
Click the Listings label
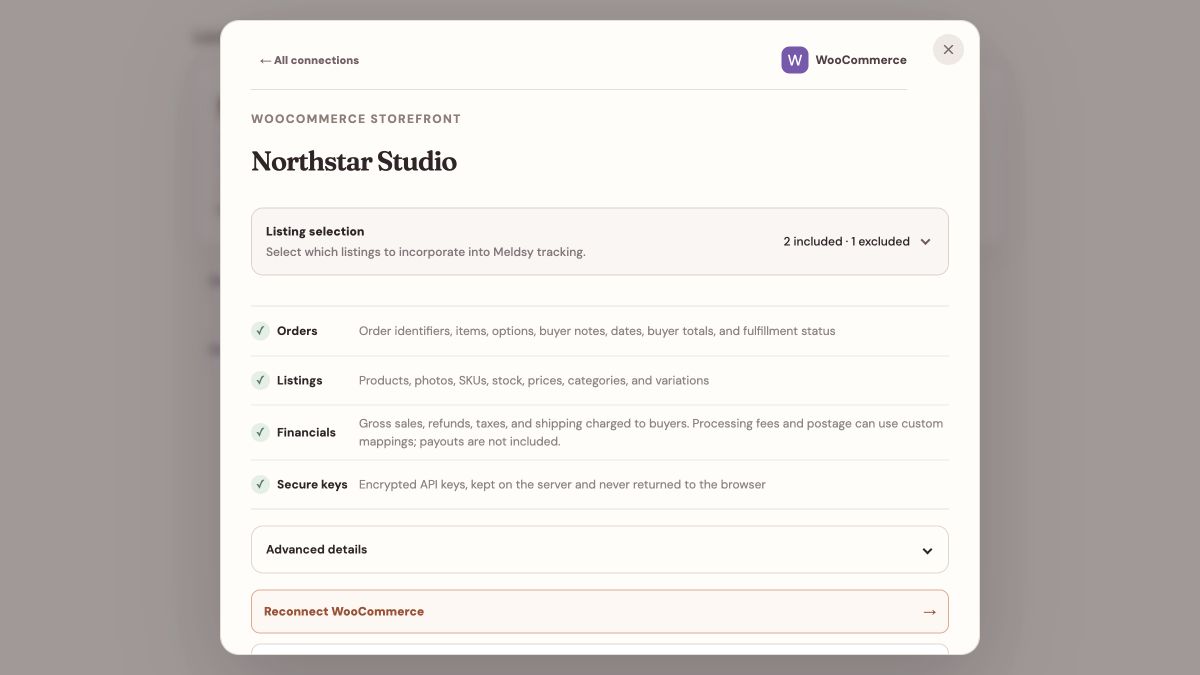[x=299, y=381]
